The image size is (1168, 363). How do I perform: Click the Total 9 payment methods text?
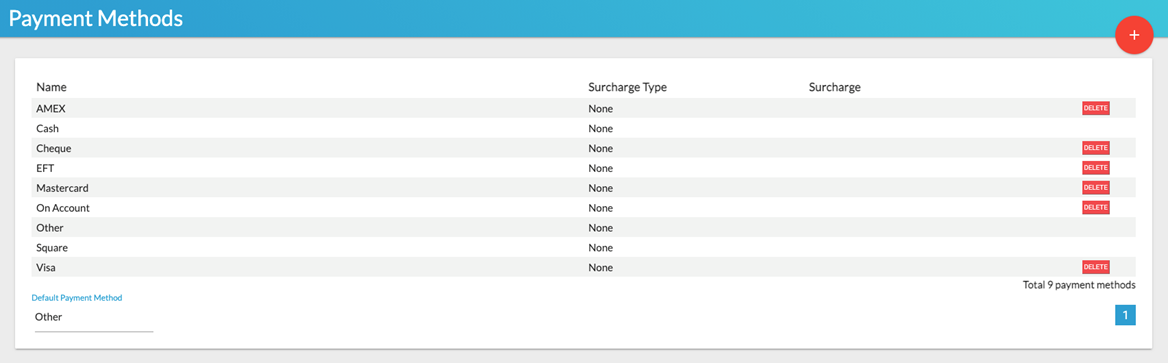(x=1079, y=285)
